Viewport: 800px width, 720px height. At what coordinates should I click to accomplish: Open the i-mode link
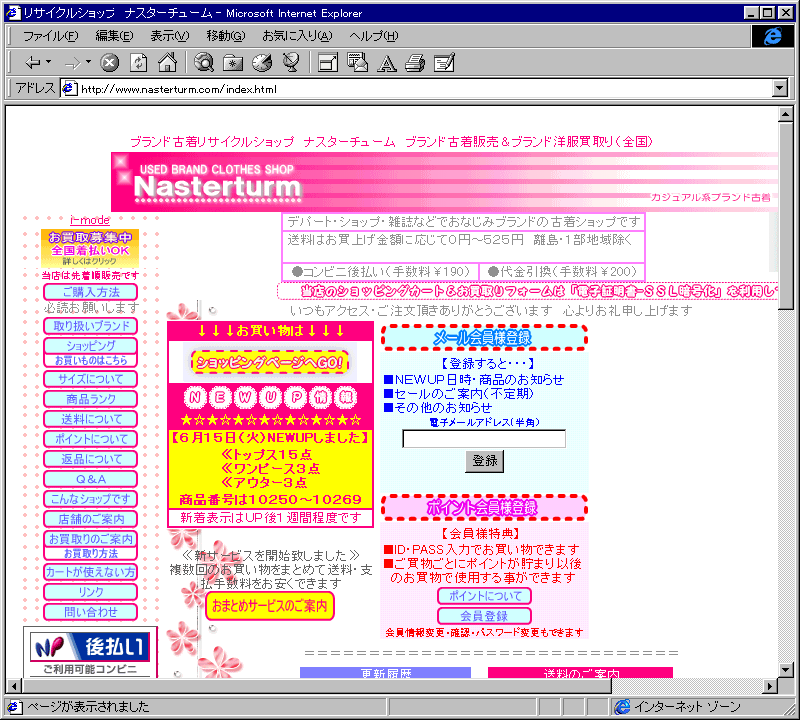90,220
